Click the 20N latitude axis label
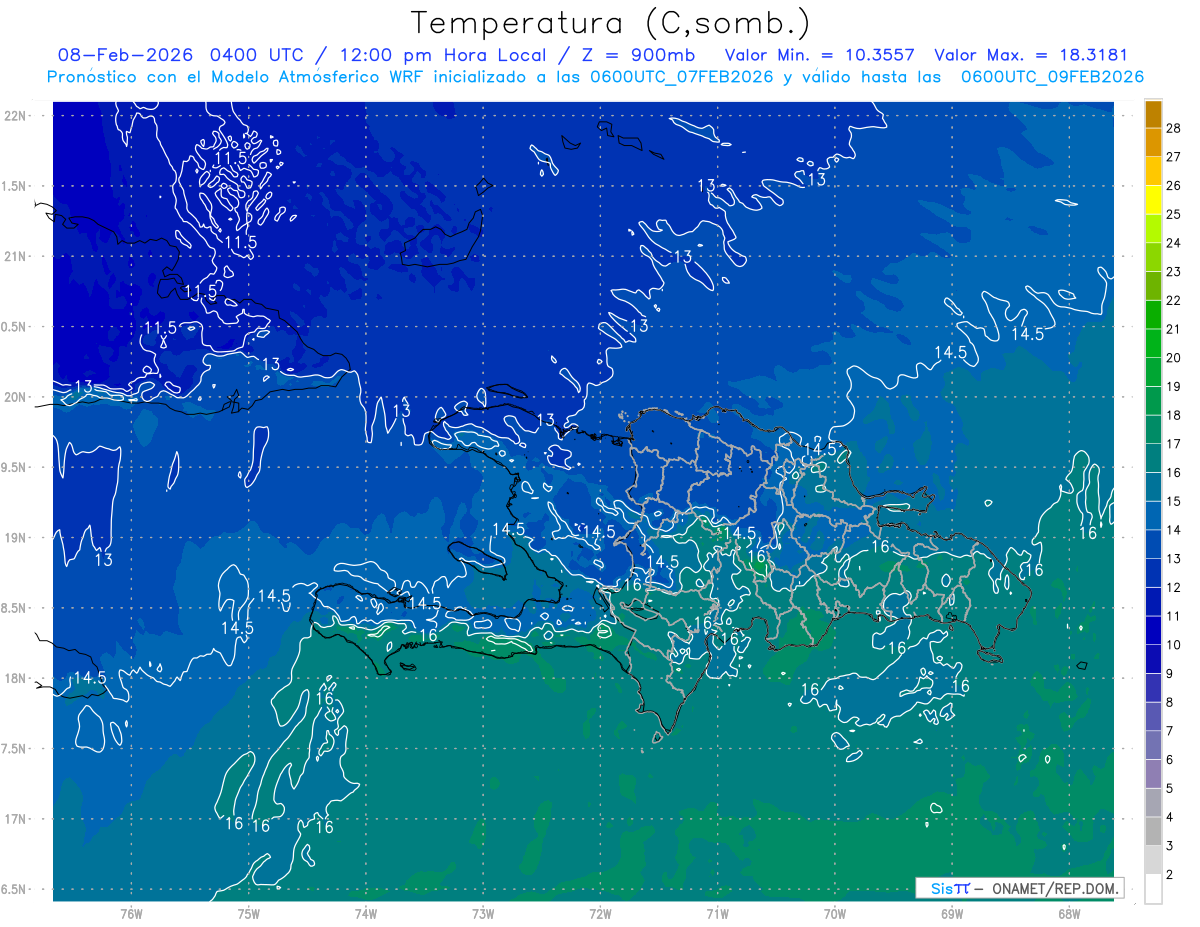The height and width of the screenshot is (927, 1200). point(15,397)
